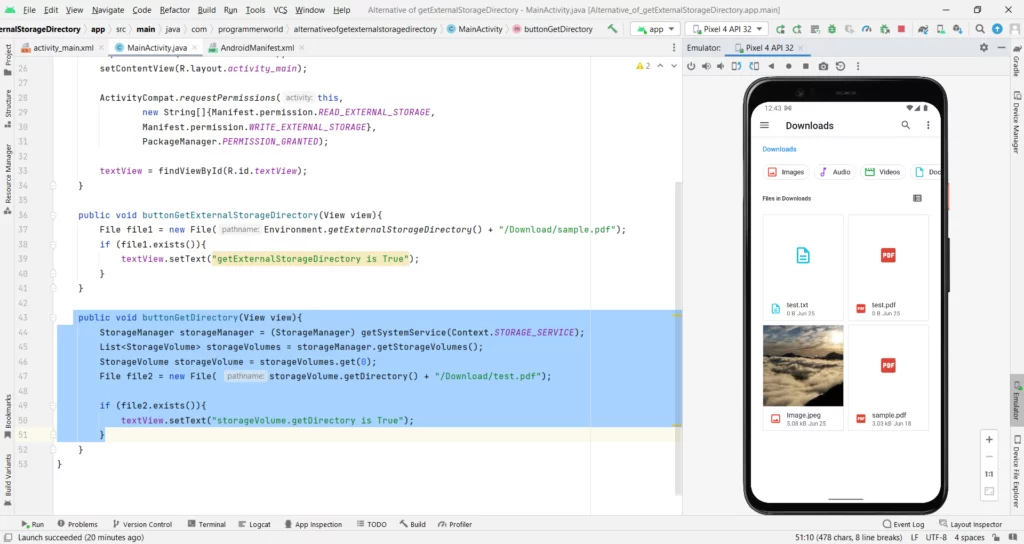
Task: Take emulator screenshot with camera icon
Action: coord(823,66)
